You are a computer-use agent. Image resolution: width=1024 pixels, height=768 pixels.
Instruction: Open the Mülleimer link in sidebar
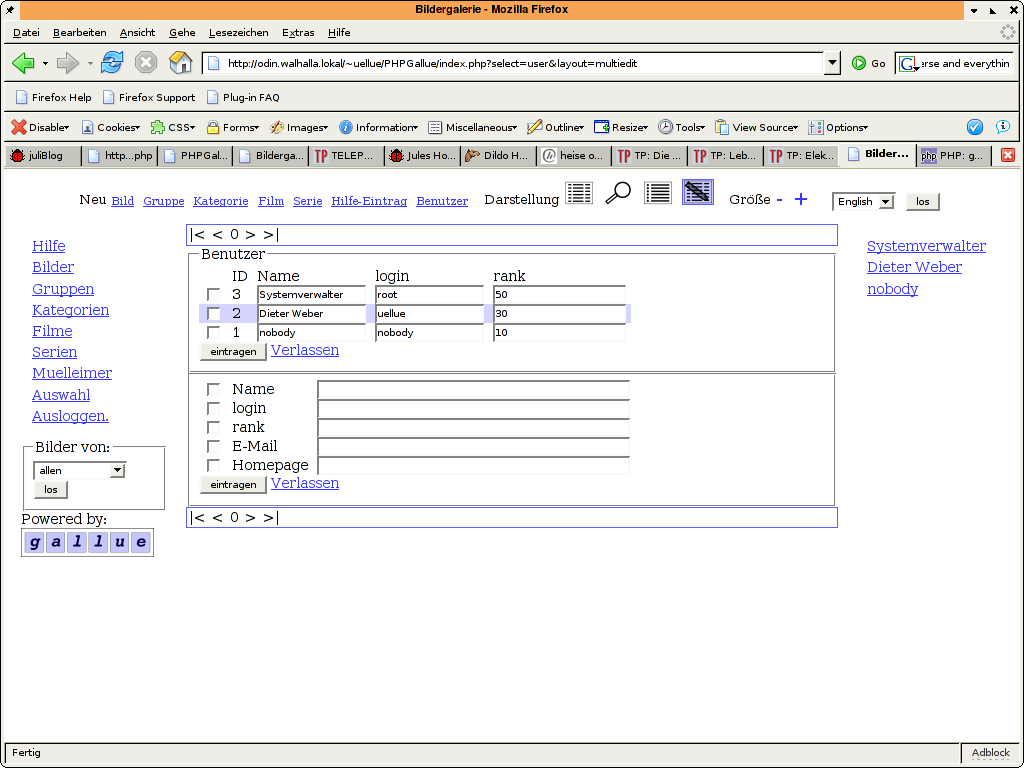point(72,373)
